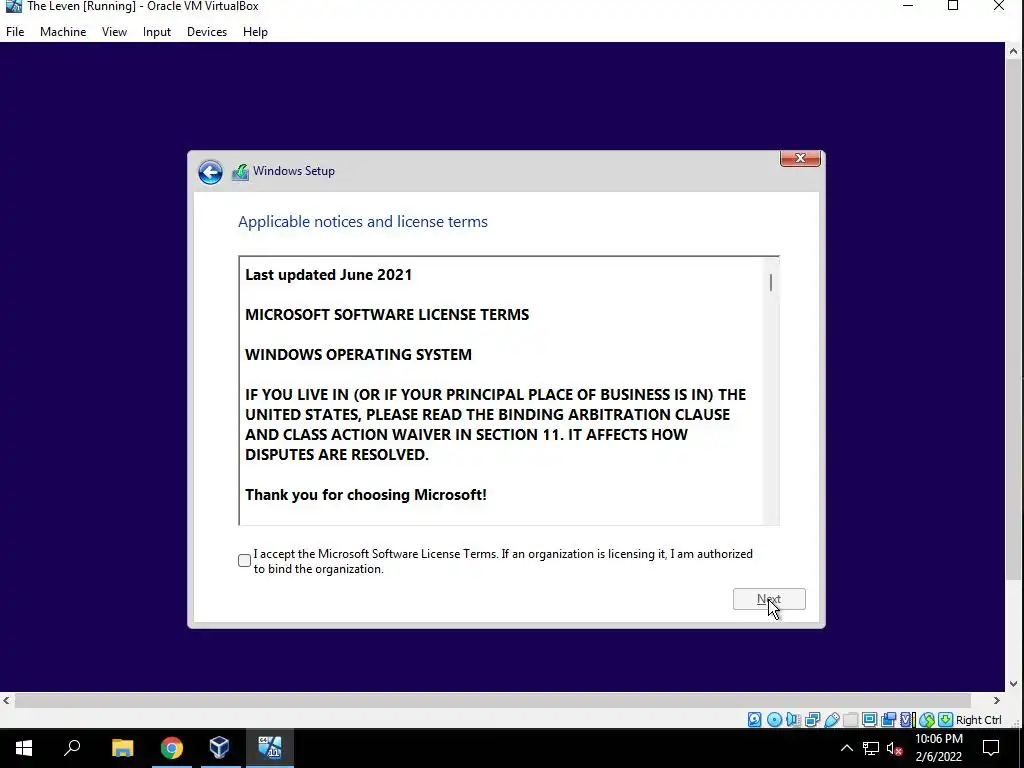Open the File menu
Viewport: 1024px width, 768px height.
point(15,31)
